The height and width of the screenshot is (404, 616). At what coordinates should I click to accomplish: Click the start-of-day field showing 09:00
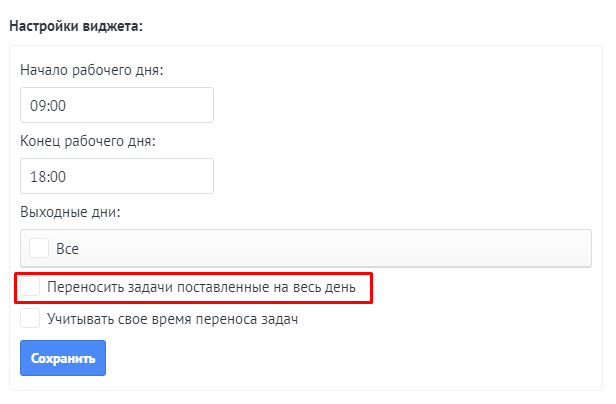point(117,105)
